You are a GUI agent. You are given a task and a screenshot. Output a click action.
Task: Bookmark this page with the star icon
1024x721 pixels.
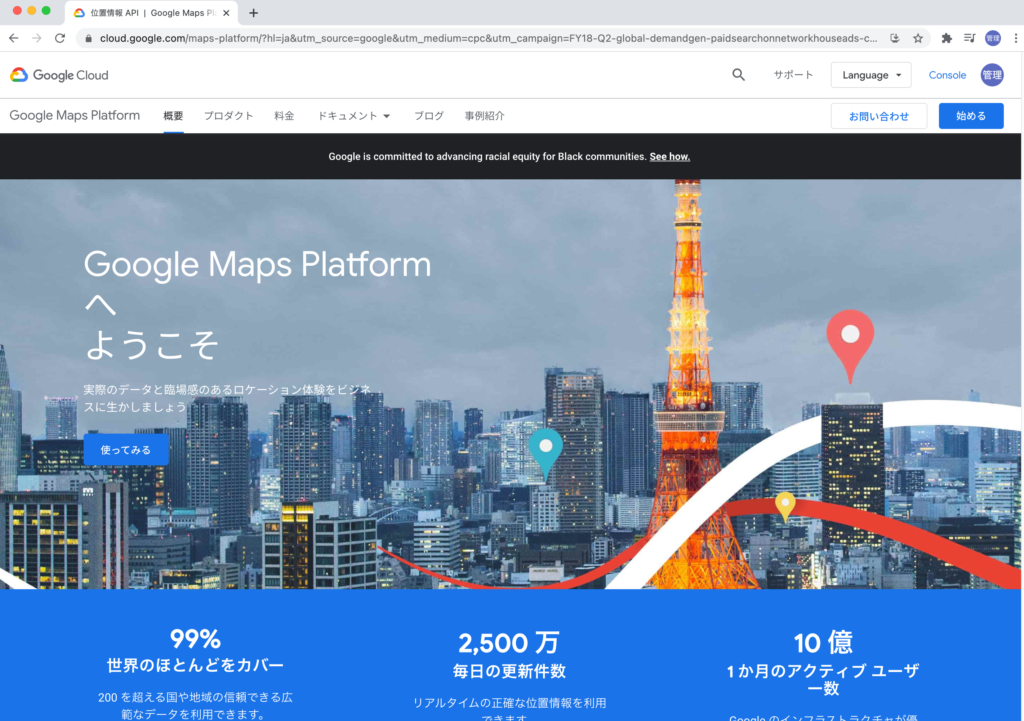pos(918,39)
